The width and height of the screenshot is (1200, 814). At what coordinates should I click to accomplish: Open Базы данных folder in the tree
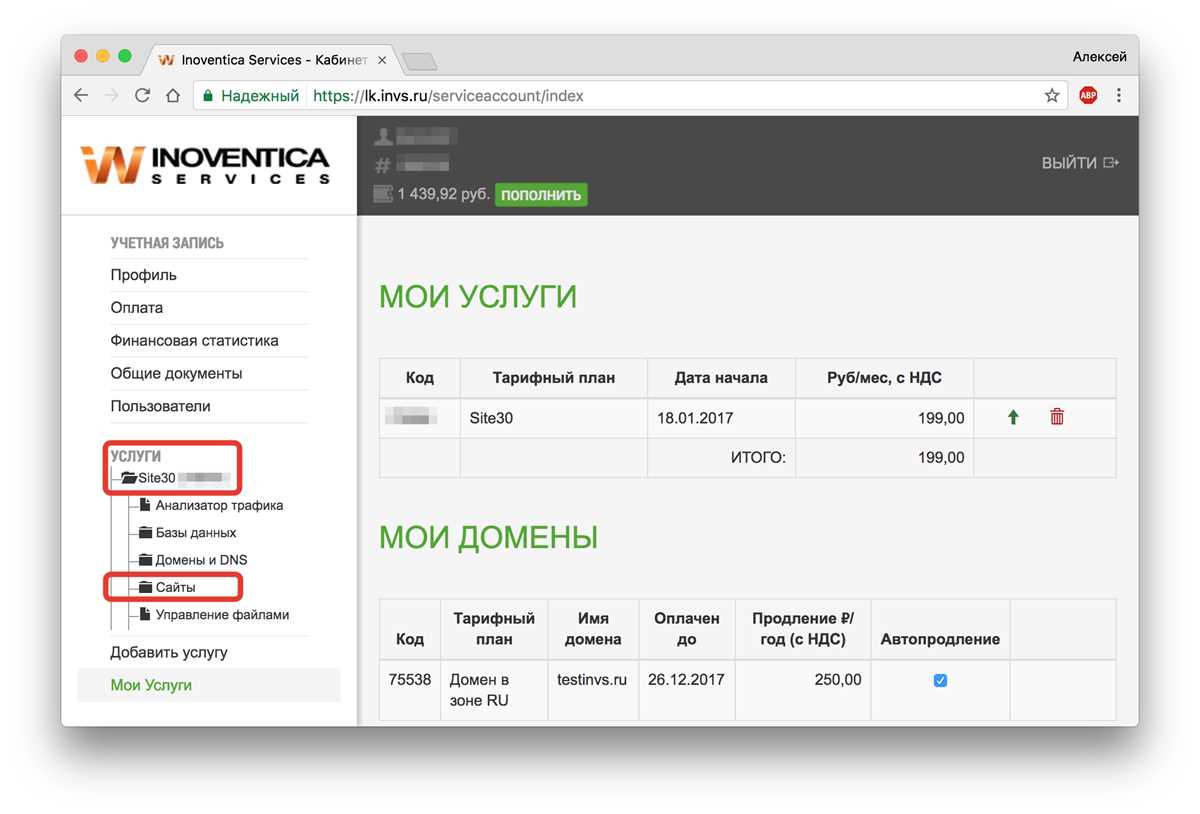[x=196, y=533]
